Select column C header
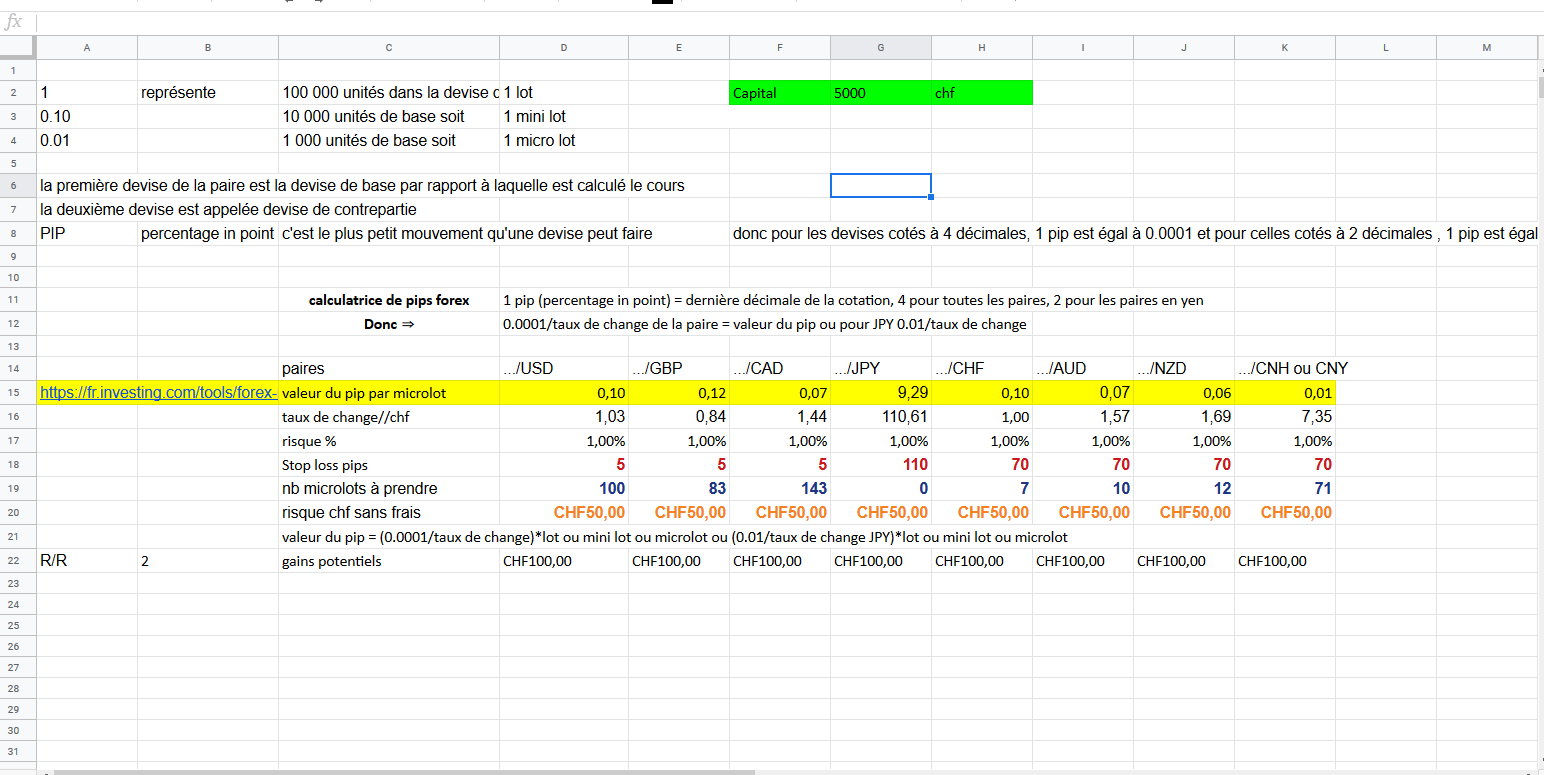Screen dimensions: 1544x775 click(x=388, y=47)
